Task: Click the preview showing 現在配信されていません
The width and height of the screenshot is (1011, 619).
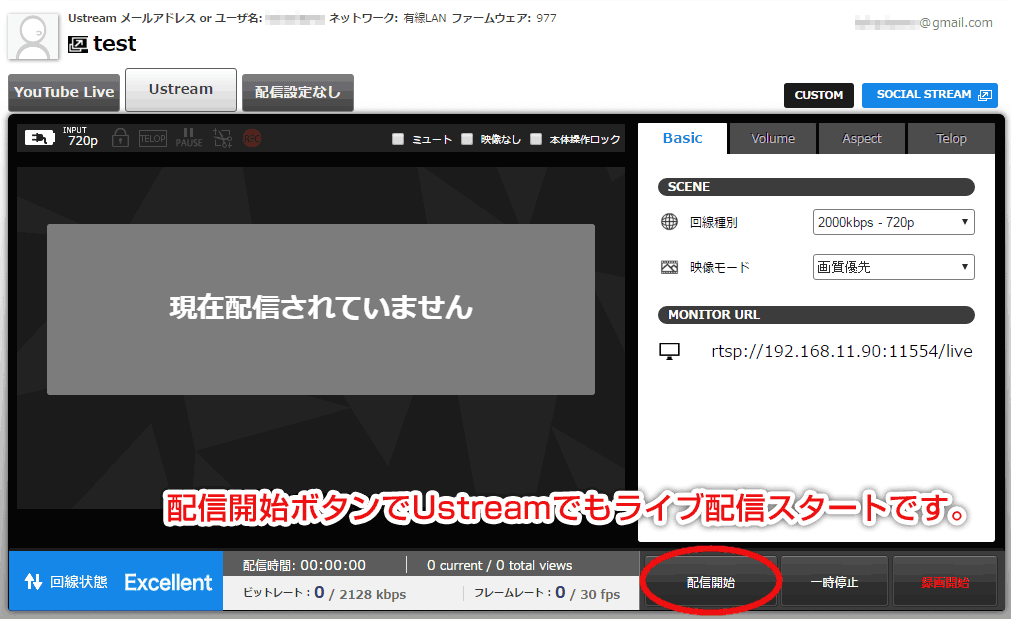Action: click(x=320, y=310)
